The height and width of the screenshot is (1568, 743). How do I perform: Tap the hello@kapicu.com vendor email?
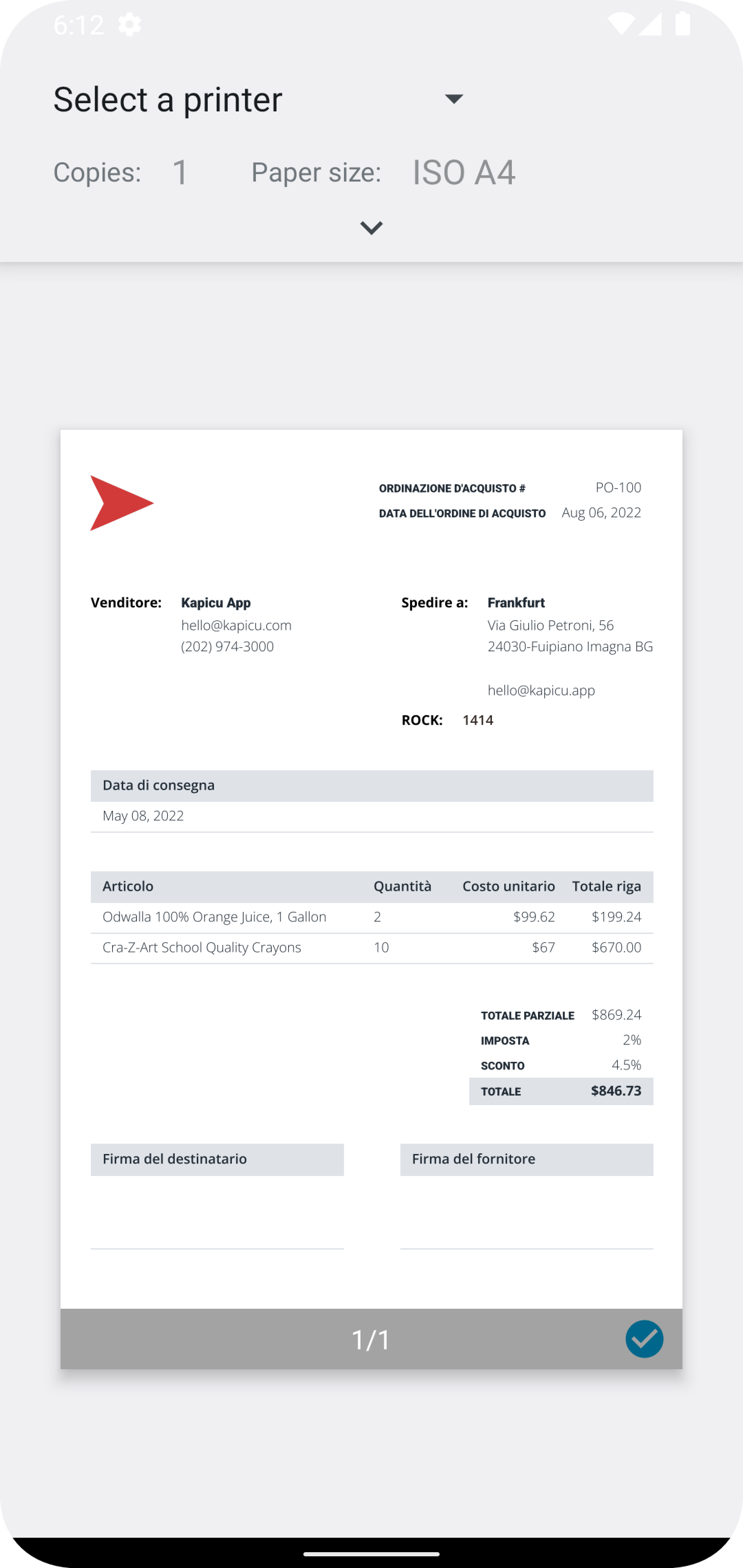[x=236, y=625]
